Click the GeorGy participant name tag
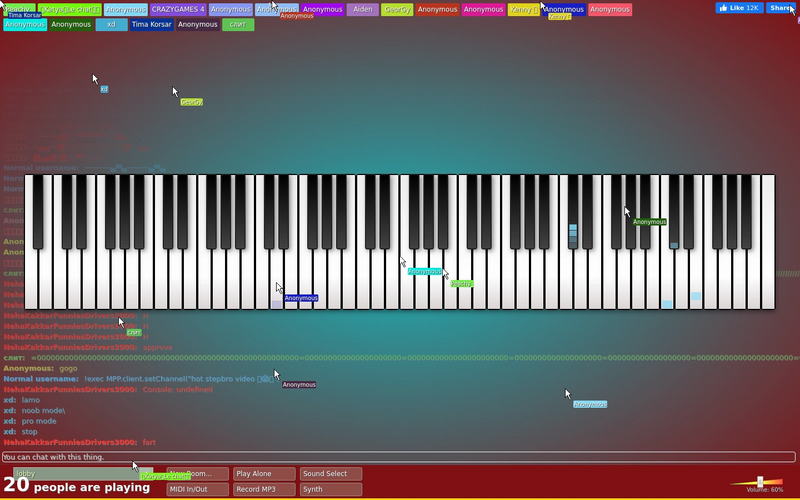 [397, 9]
